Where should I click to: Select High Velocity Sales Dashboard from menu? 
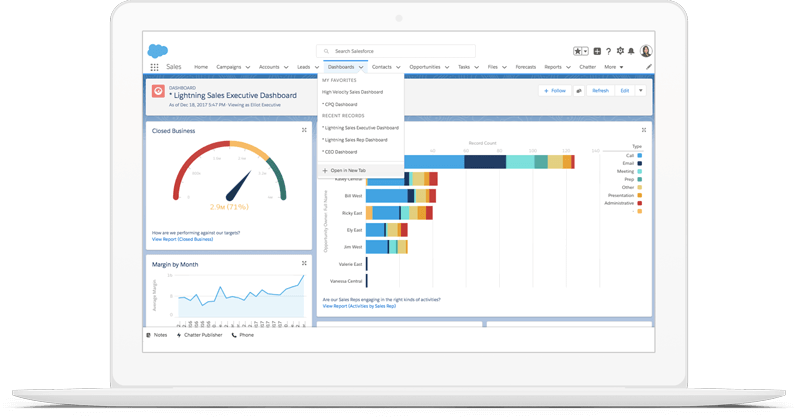[352, 91]
